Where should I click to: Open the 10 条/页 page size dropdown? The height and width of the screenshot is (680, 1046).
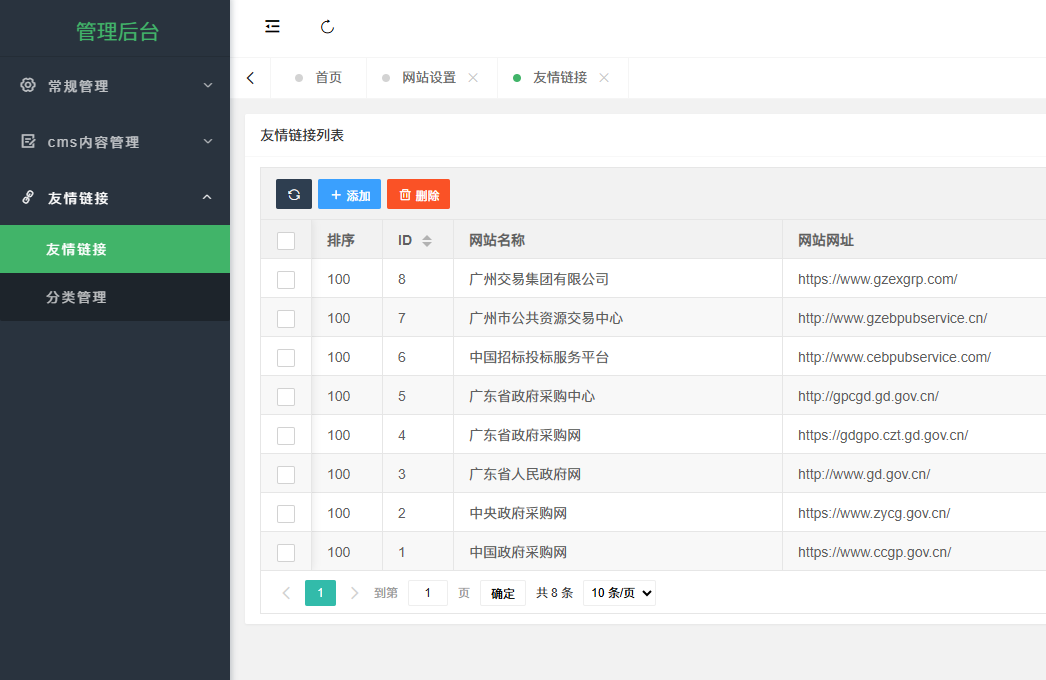coord(619,593)
